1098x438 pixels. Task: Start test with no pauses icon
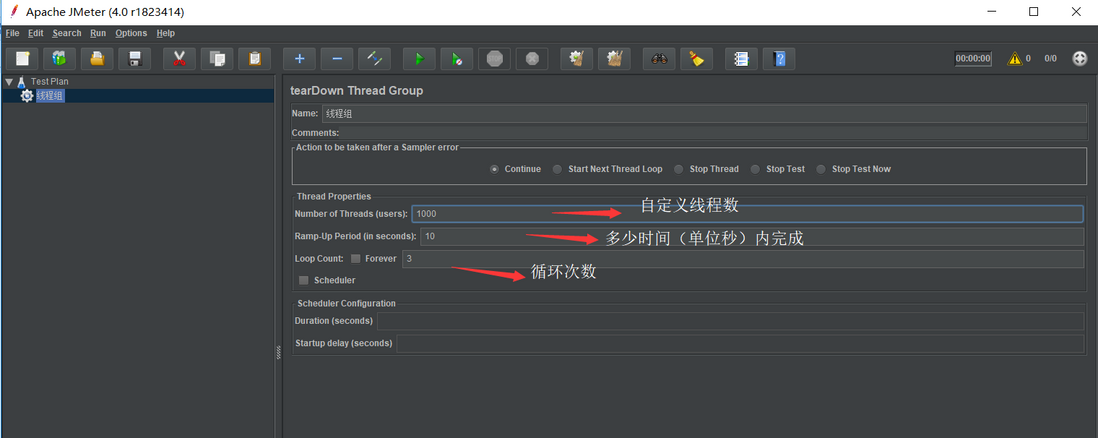point(457,59)
